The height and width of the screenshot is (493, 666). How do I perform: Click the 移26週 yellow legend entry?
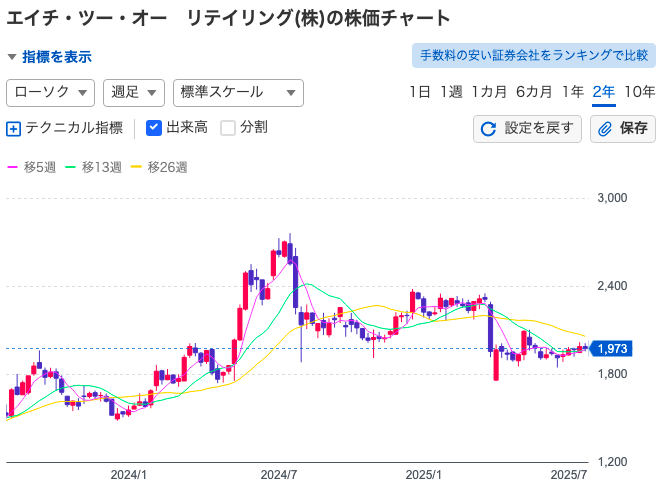pyautogui.click(x=159, y=167)
